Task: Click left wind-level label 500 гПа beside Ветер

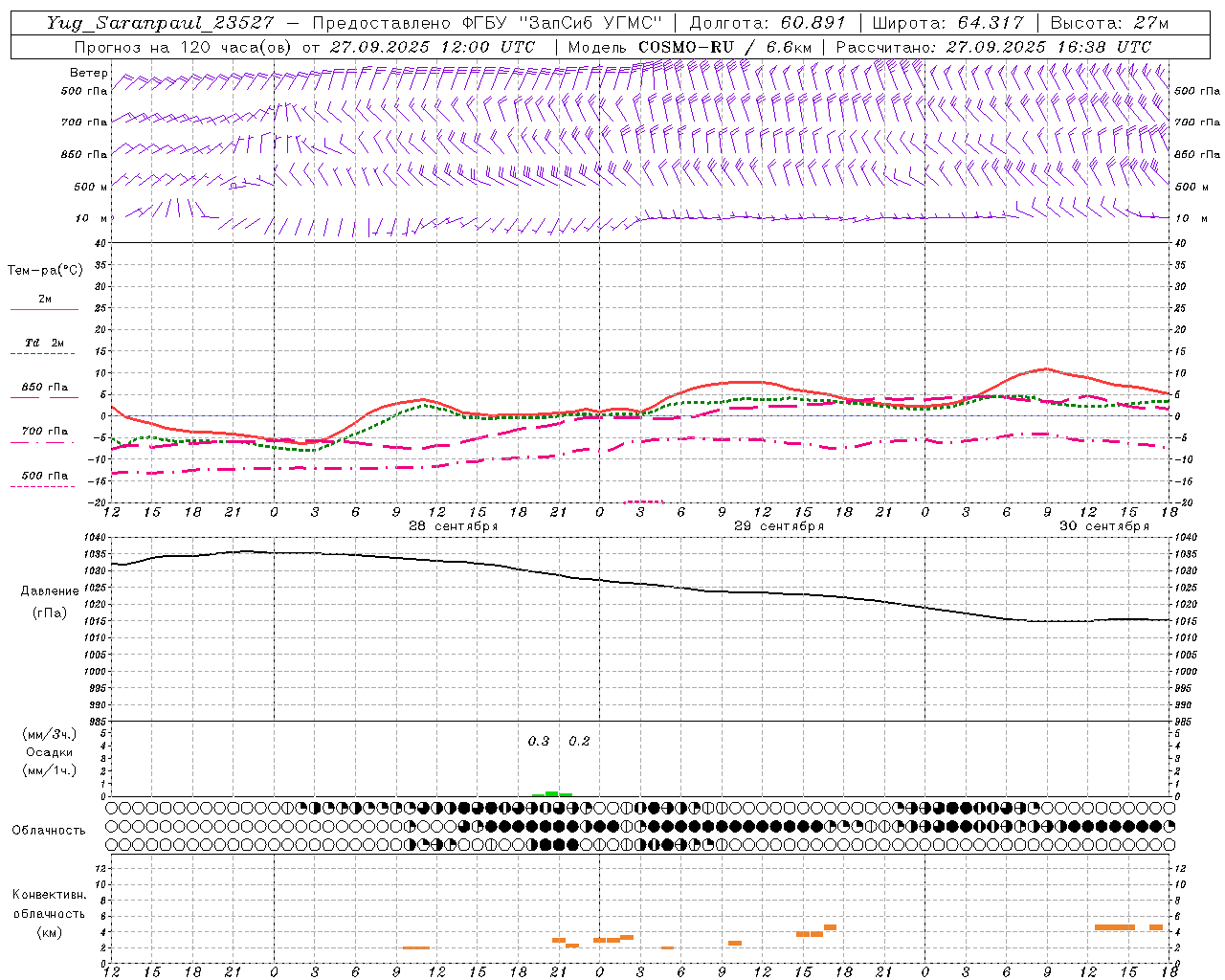Action: tap(83, 91)
